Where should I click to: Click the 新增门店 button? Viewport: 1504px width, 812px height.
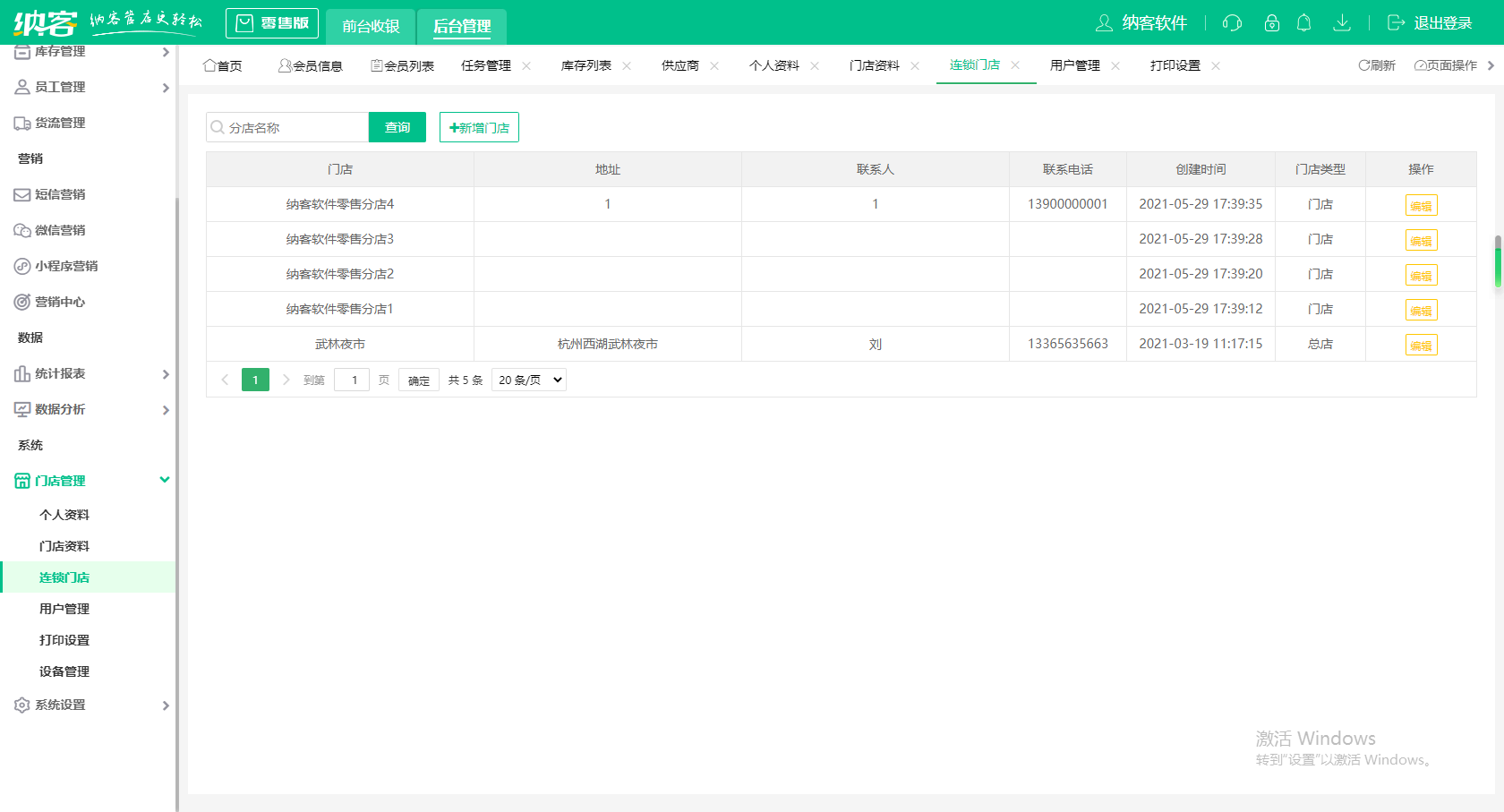(479, 127)
